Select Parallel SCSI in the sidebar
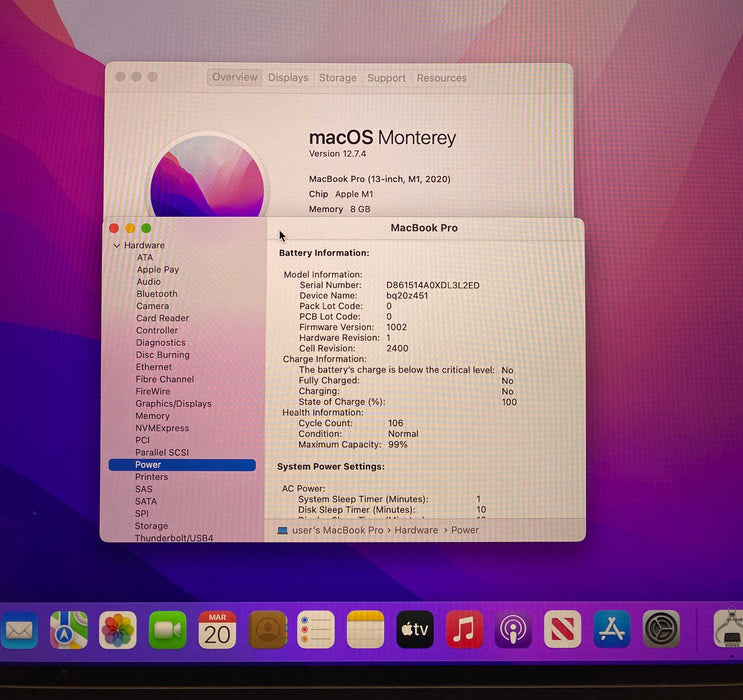 (162, 453)
